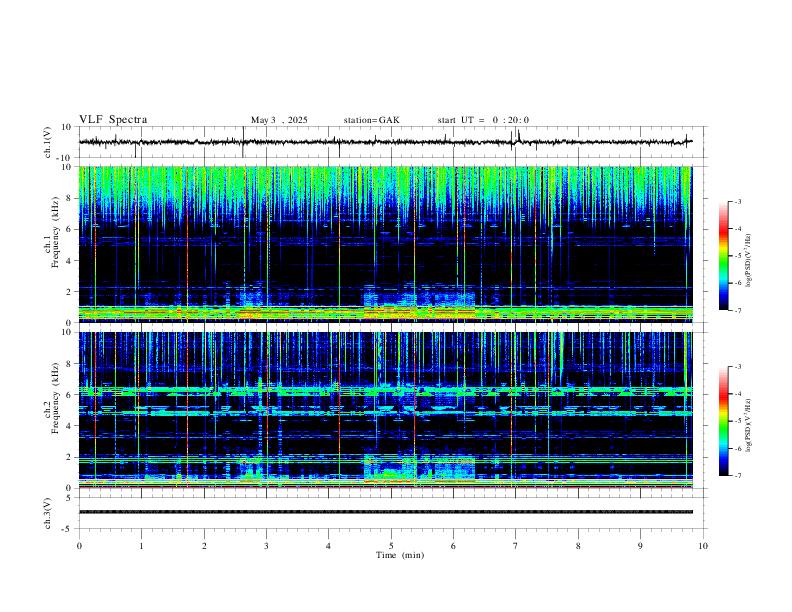This screenshot has height=612, width=792.
Task: Click the lower colorbar's '-5' tick label
Action: point(738,421)
